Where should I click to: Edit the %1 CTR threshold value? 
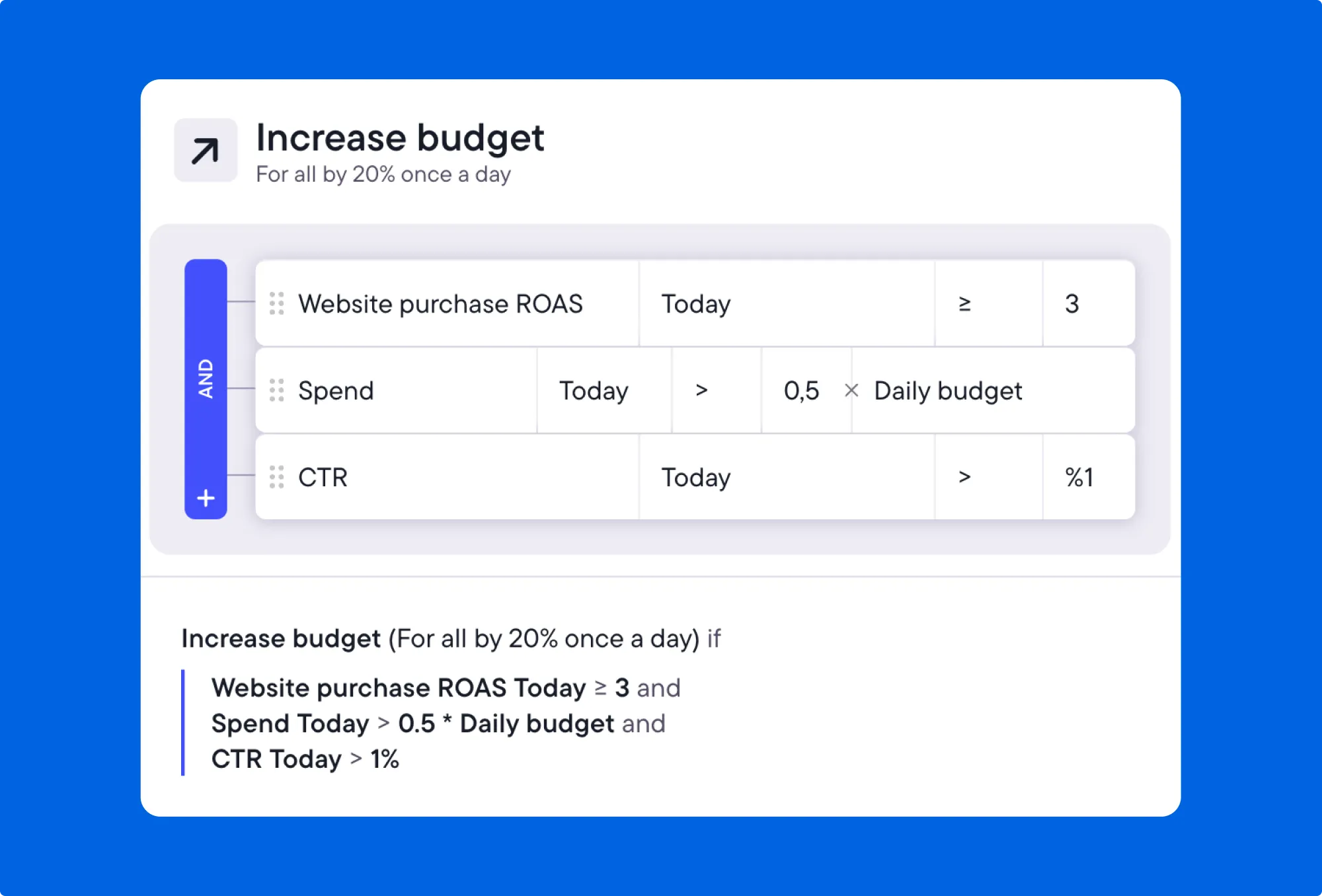[1080, 477]
